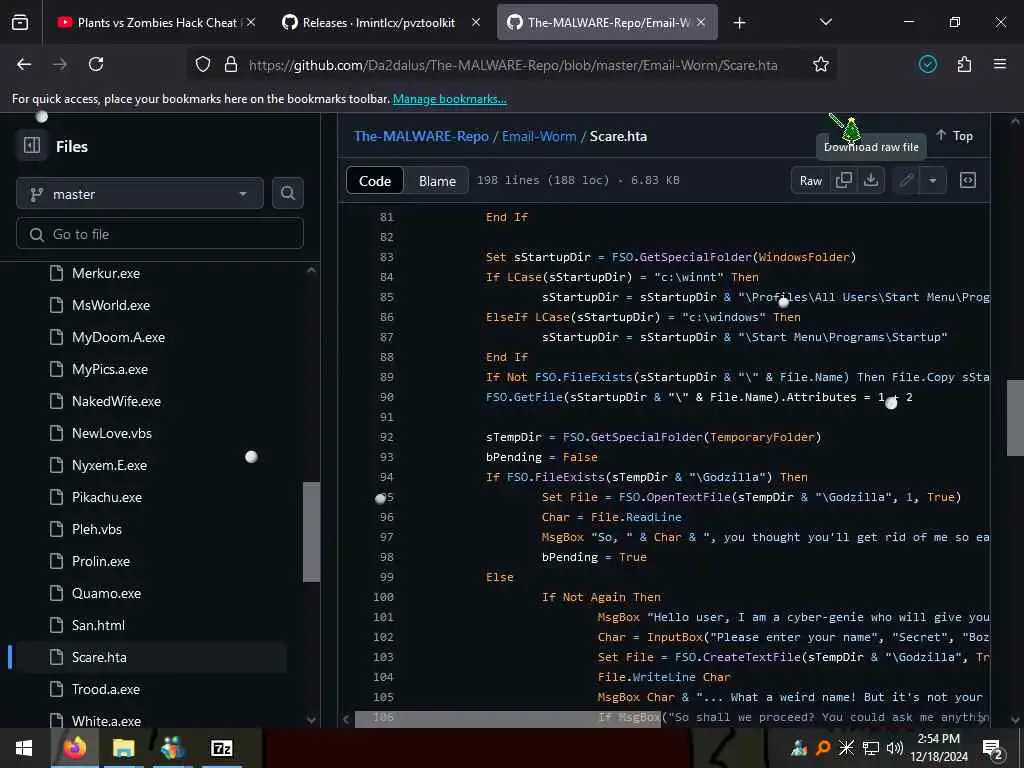Open Nyxem.E.exe in file tree
Screen dimensions: 1024x768
pos(109,465)
